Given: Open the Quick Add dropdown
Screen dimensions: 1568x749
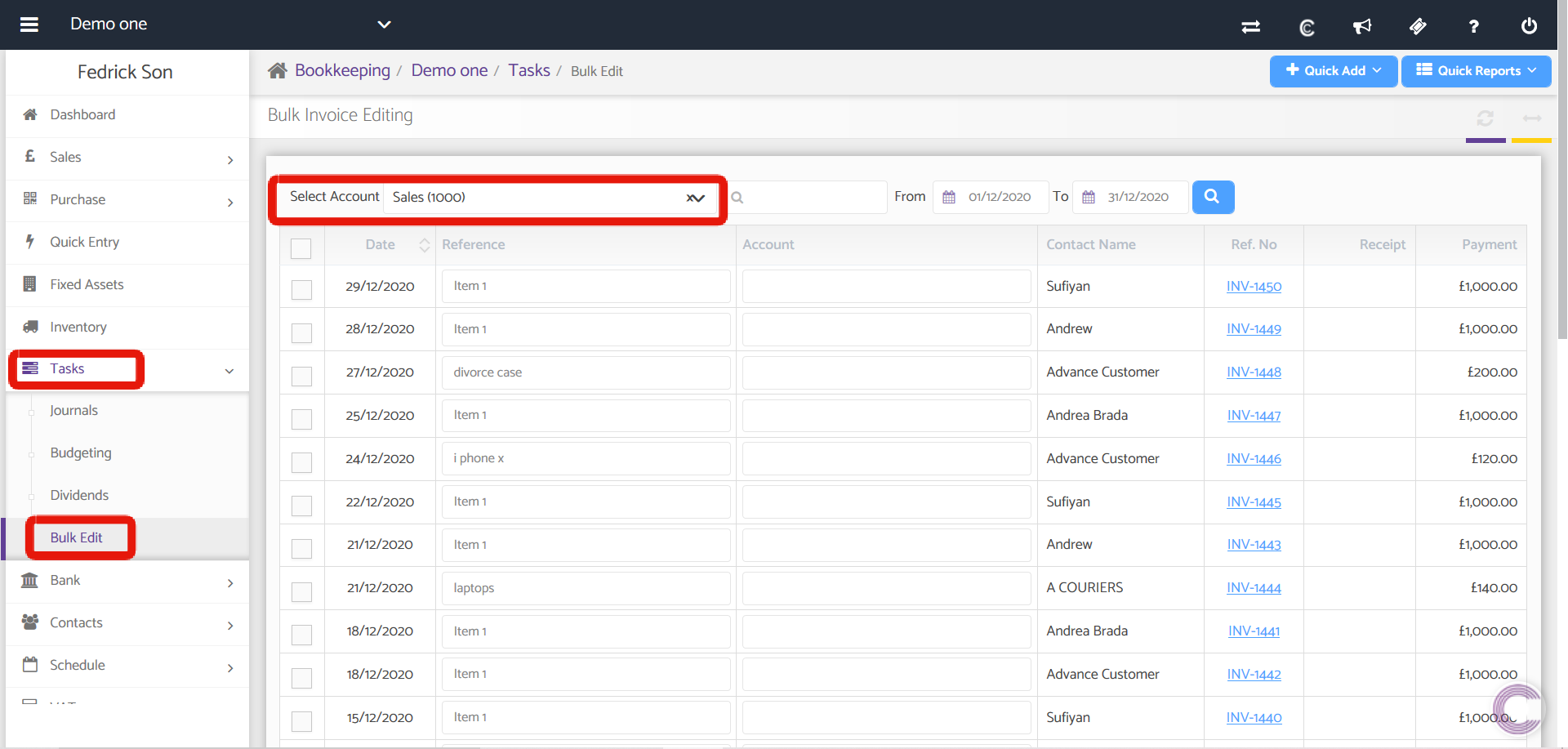Looking at the screenshot, I should (1334, 71).
